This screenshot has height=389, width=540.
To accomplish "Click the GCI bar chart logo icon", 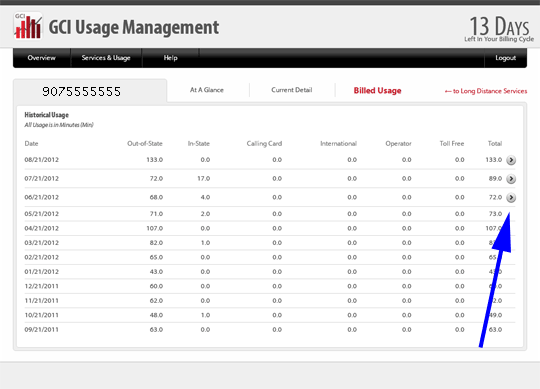I will tap(28, 26).
